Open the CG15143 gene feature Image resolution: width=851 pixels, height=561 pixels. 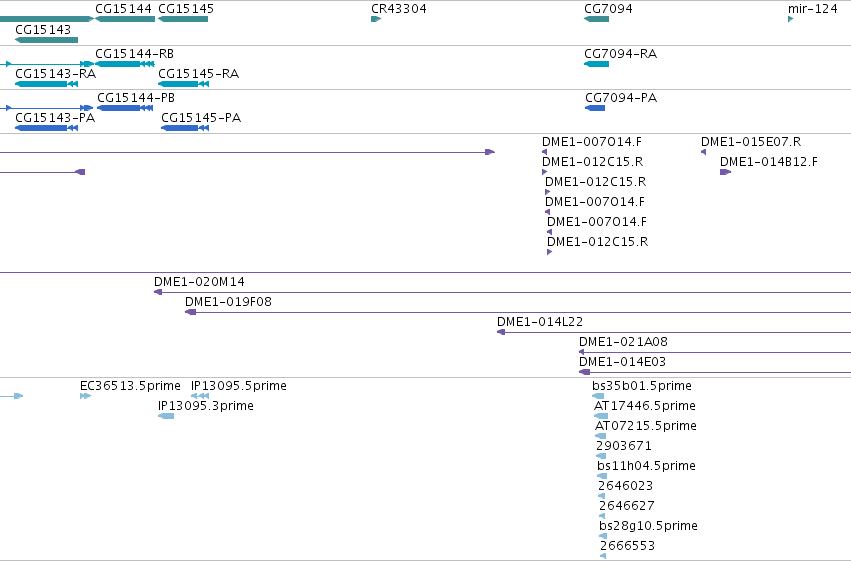pyautogui.click(x=47, y=40)
